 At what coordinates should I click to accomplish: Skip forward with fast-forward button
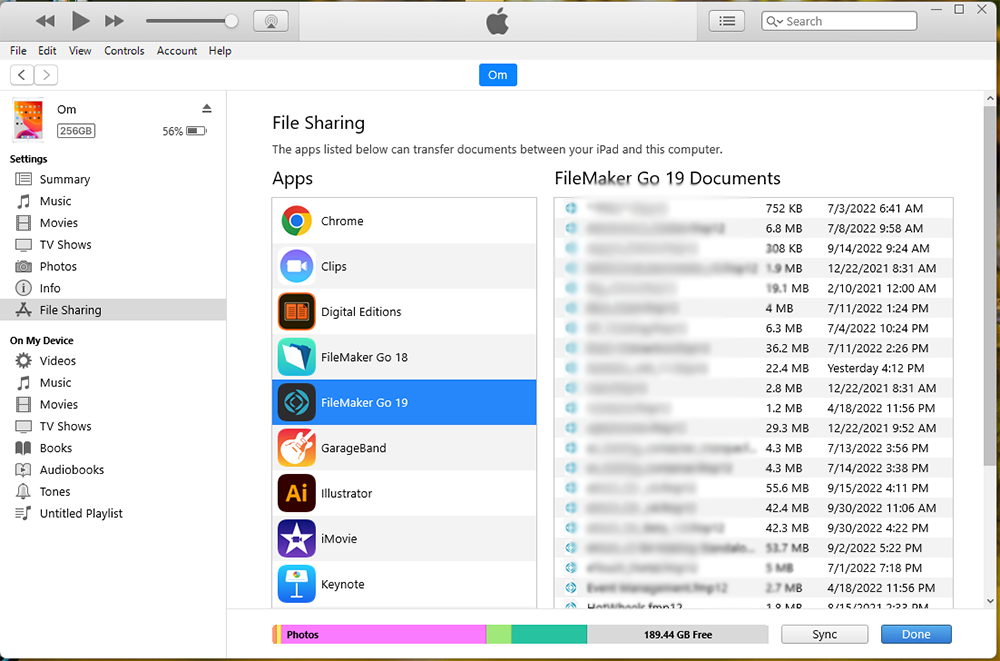(x=114, y=21)
